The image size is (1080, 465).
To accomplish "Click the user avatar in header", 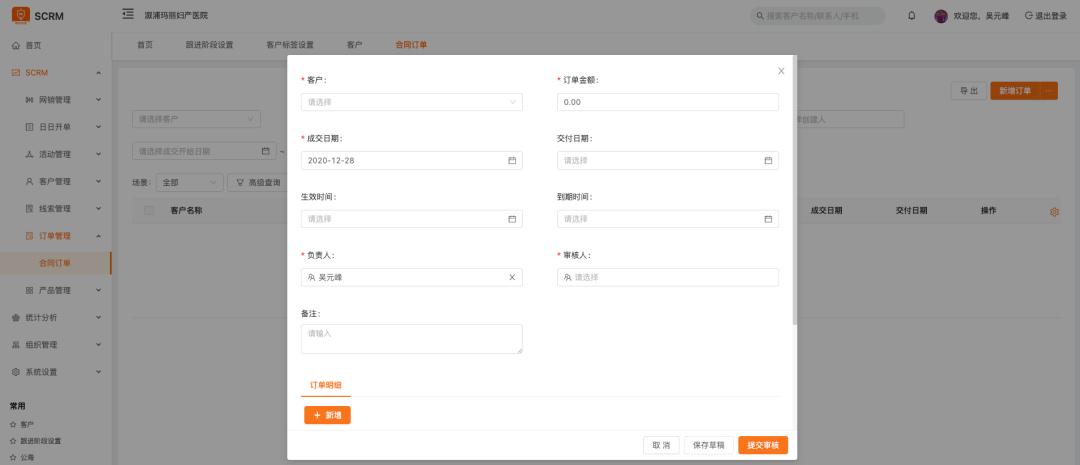I will click(940, 16).
